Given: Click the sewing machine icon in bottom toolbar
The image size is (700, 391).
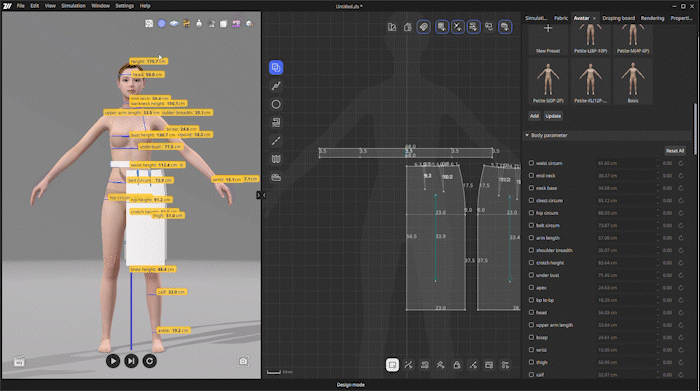Looking at the screenshot, I should coord(425,365).
